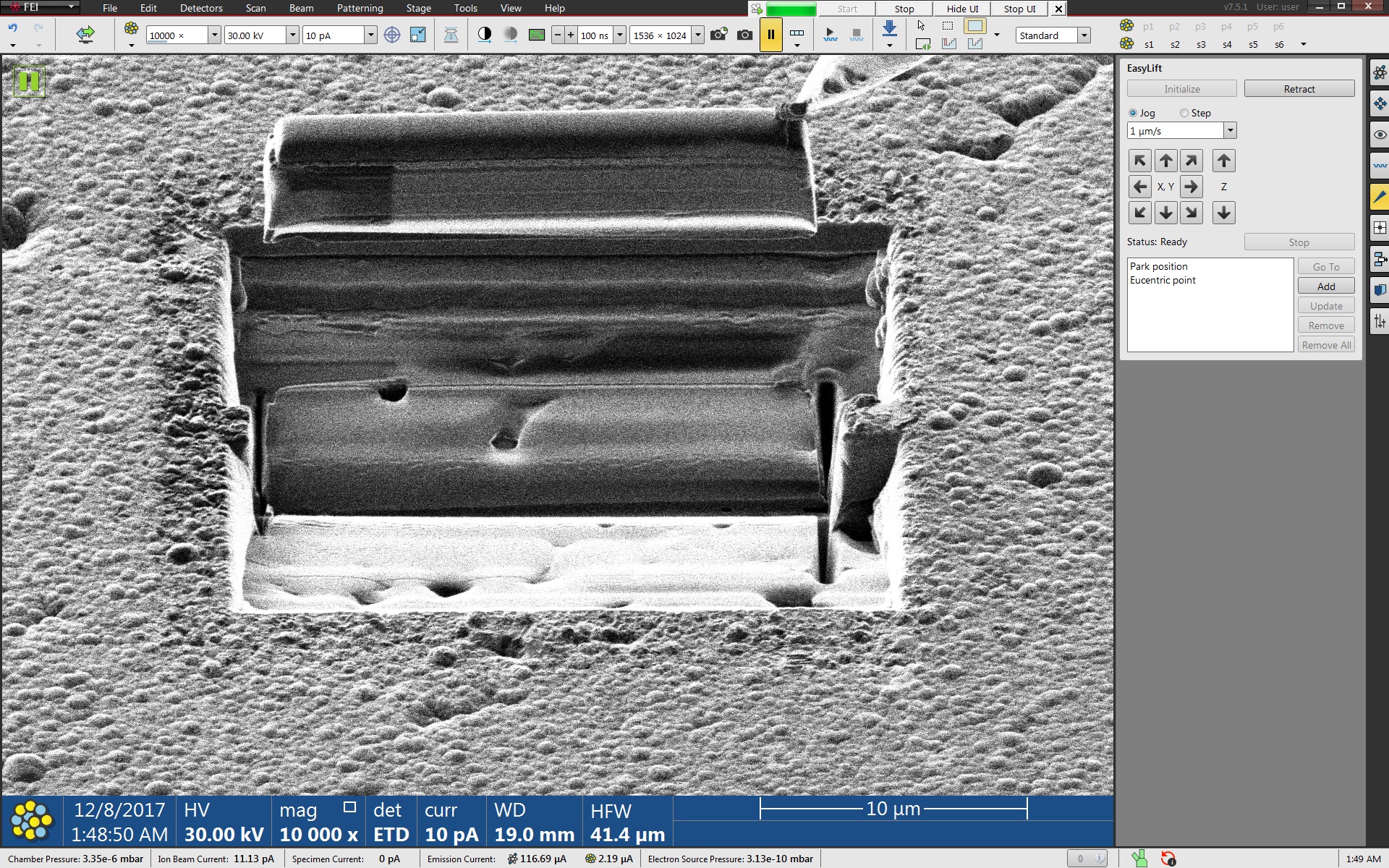Screen dimensions: 1389x868
Task: Open the Patterning menu
Action: (360, 8)
